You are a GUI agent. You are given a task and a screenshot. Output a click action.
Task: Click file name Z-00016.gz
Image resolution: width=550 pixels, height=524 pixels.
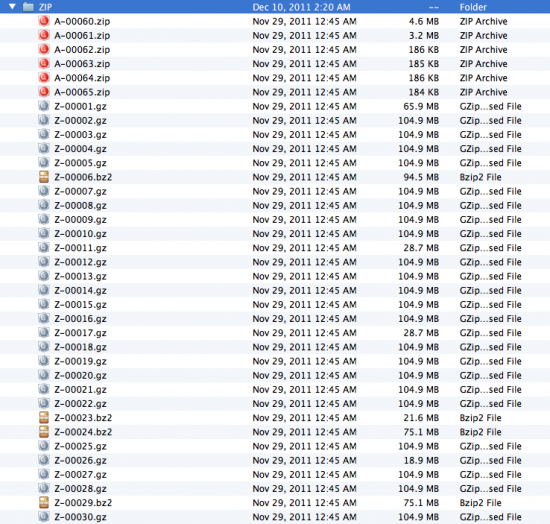(x=80, y=319)
